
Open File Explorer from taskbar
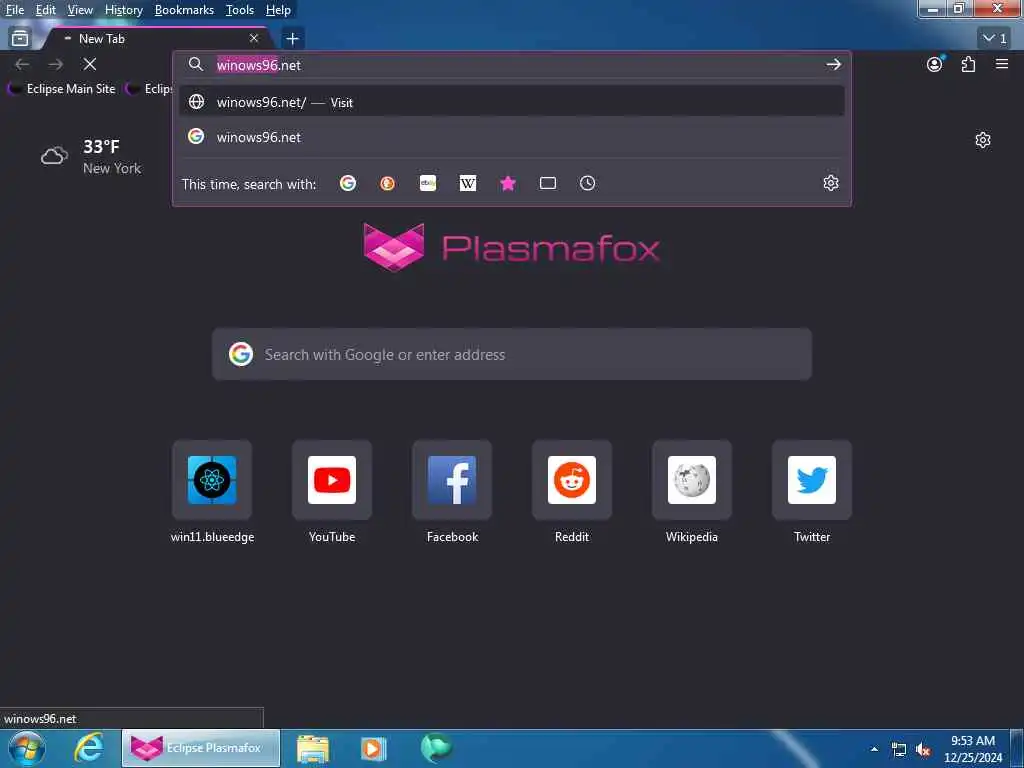[313, 748]
